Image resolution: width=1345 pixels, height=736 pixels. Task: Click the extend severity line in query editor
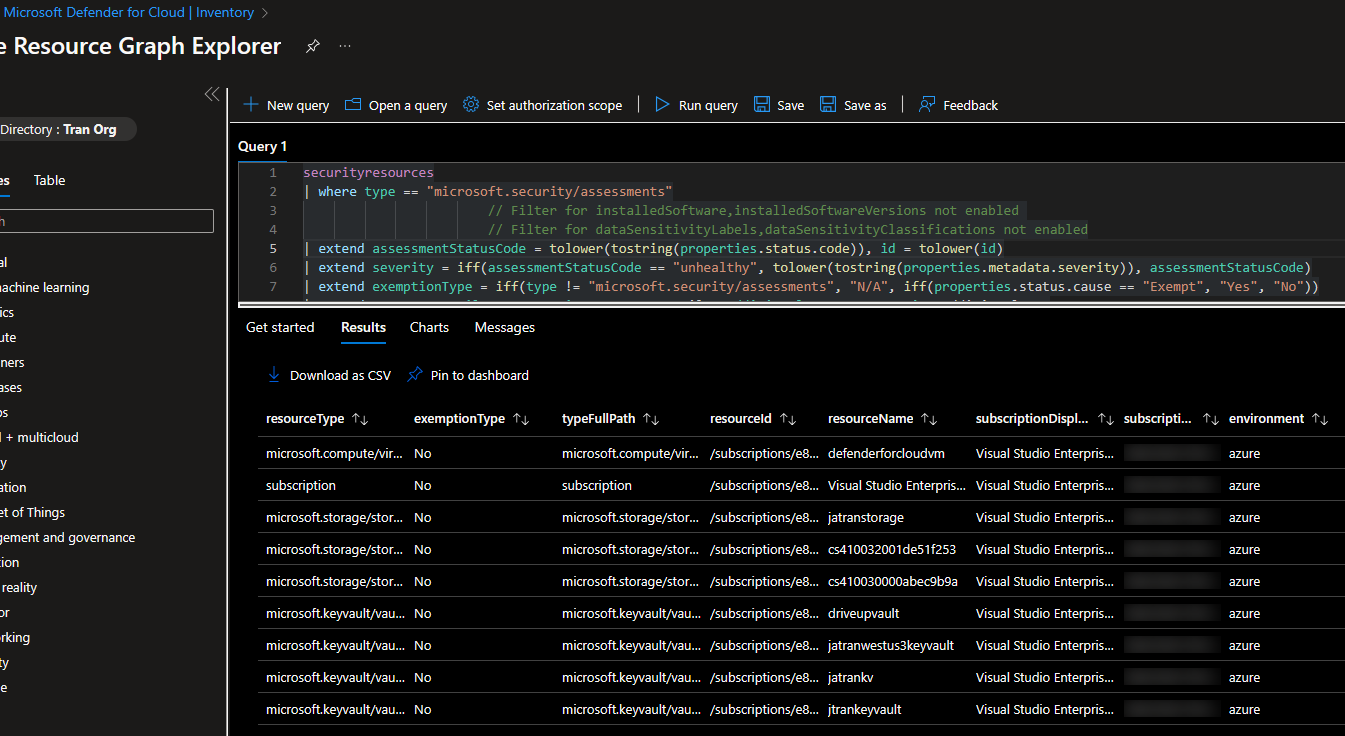coord(807,267)
